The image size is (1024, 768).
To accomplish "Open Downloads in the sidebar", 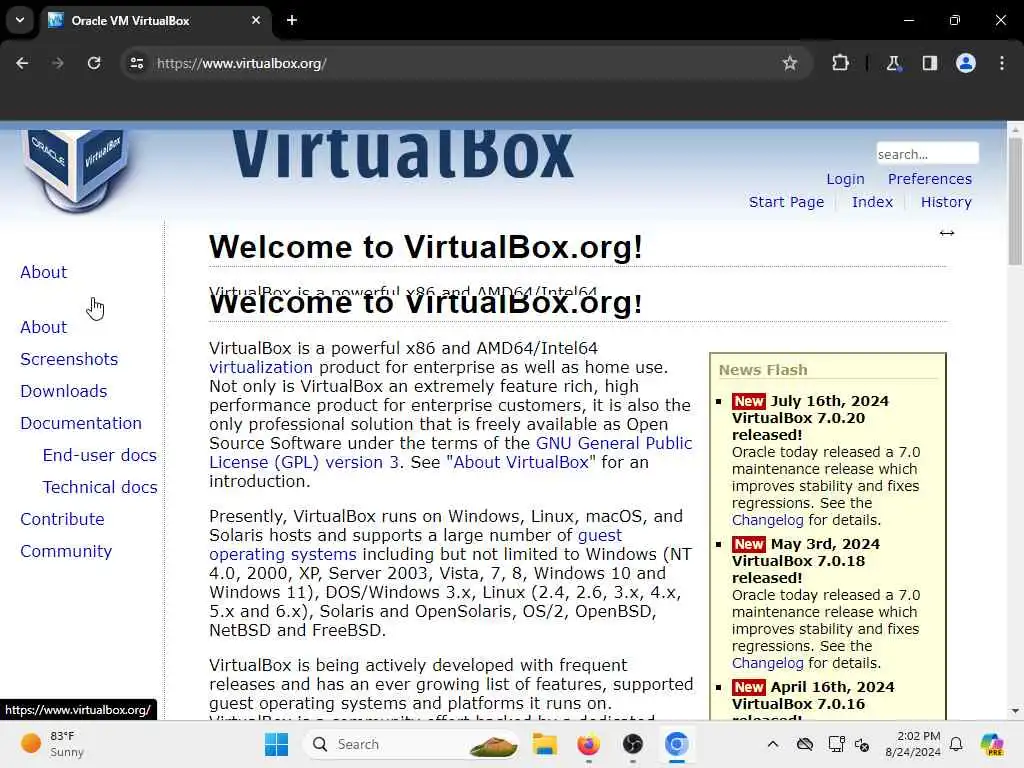I will click(64, 391).
